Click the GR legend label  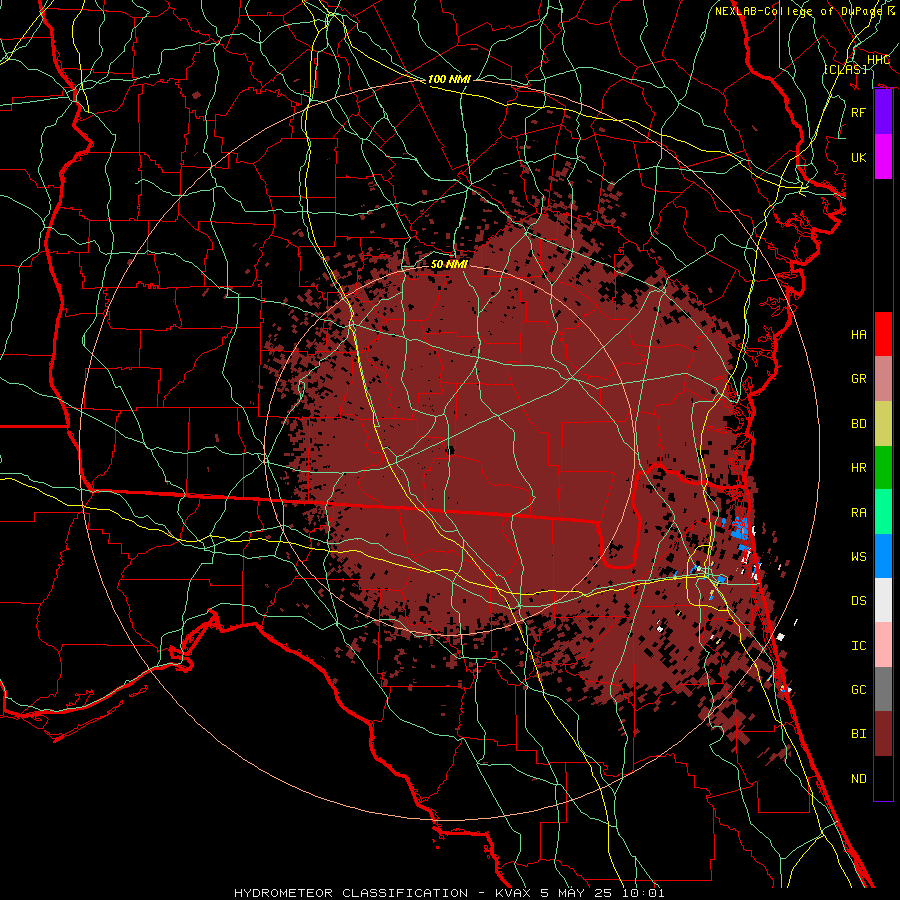859,379
